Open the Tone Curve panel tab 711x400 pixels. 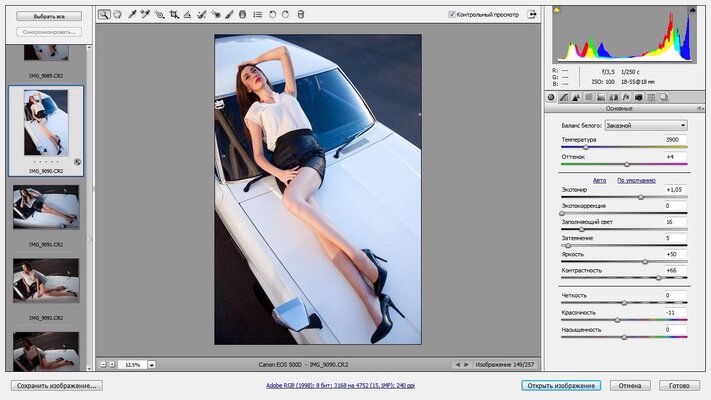[x=564, y=97]
